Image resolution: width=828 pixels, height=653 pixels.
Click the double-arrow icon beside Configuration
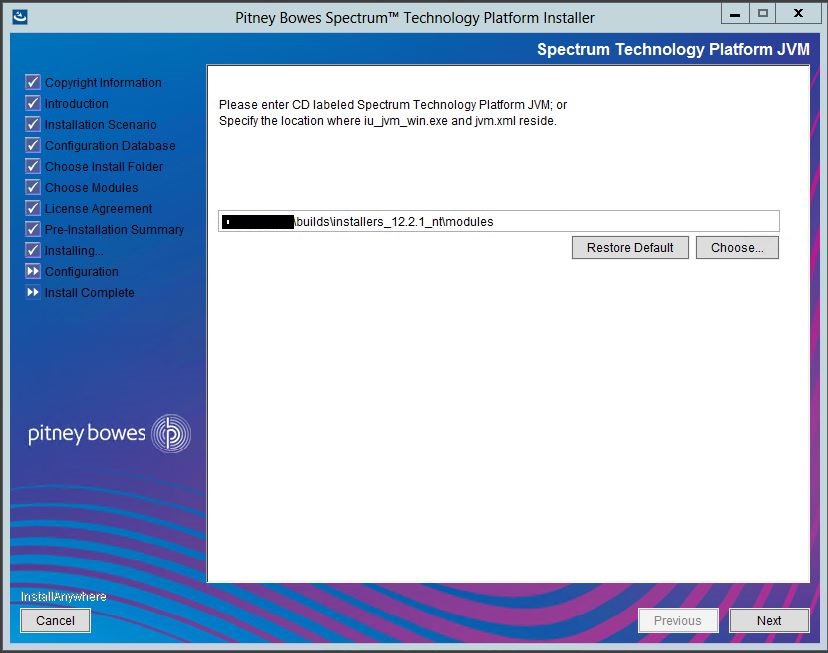pyautogui.click(x=33, y=271)
